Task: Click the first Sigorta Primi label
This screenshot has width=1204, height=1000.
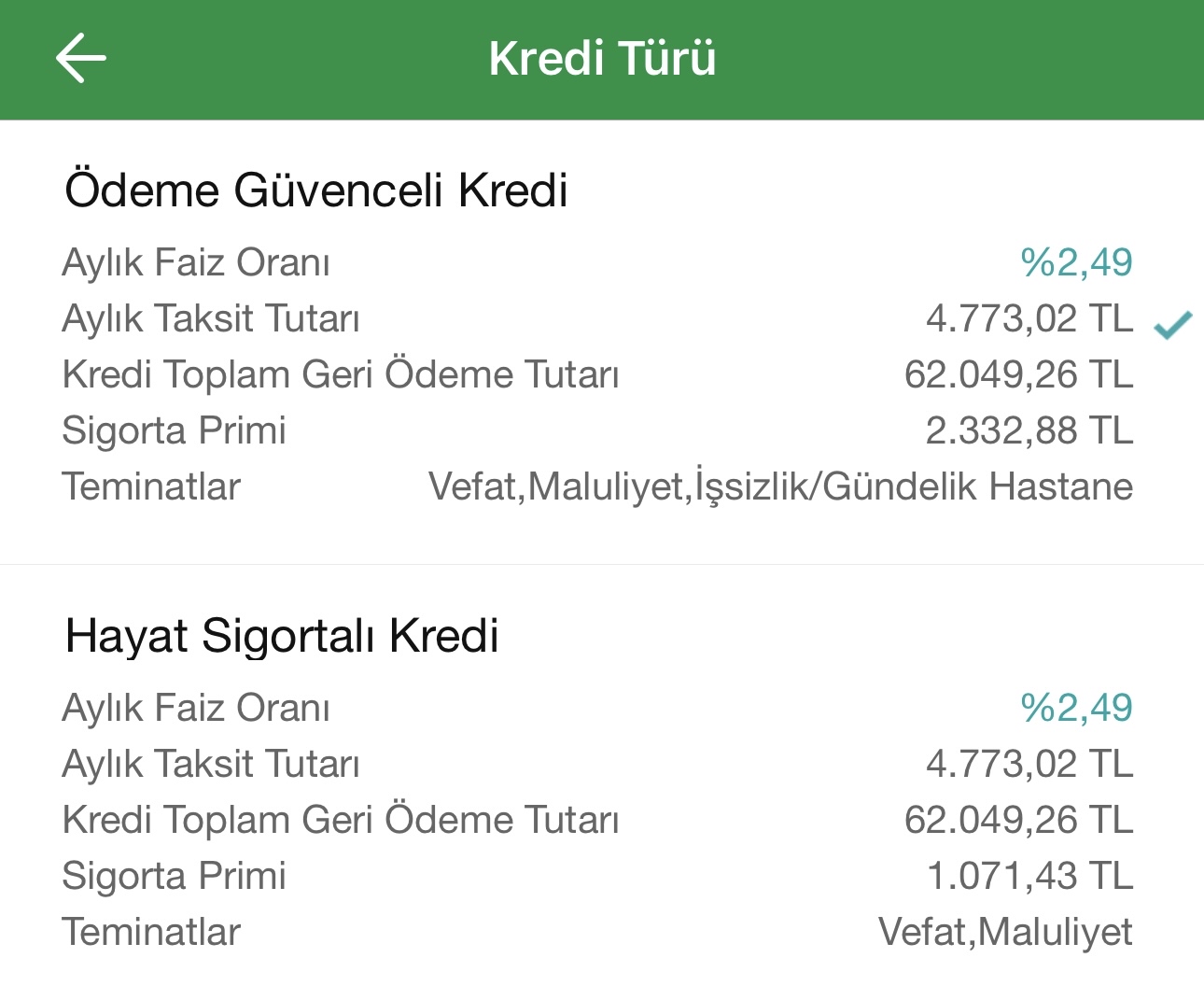Action: (174, 430)
